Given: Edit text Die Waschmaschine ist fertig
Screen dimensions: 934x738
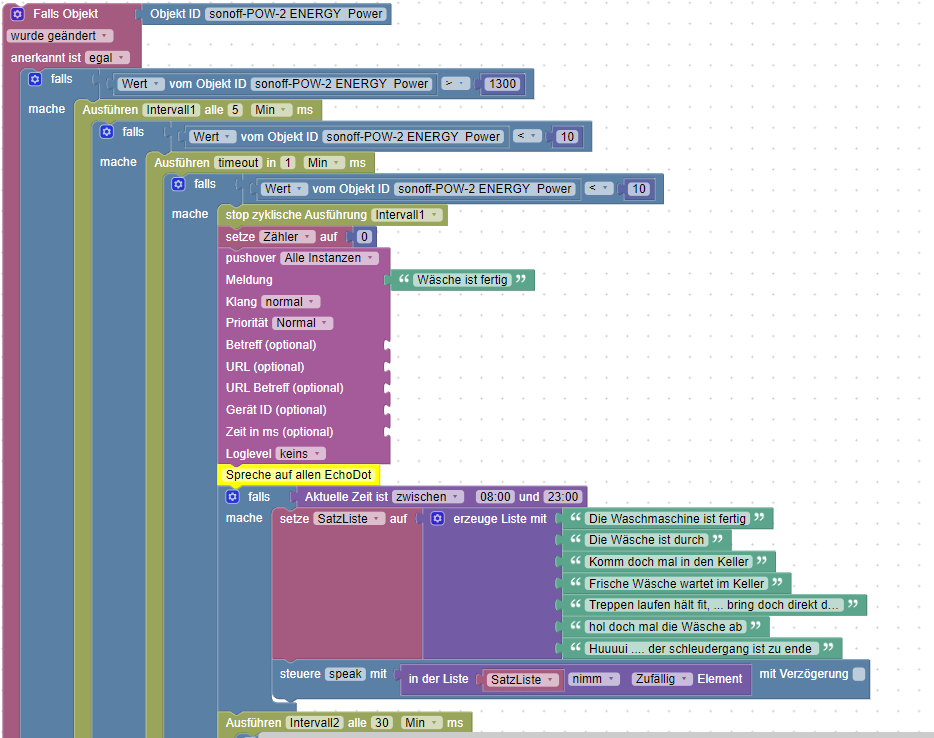Looking at the screenshot, I should point(667,519).
